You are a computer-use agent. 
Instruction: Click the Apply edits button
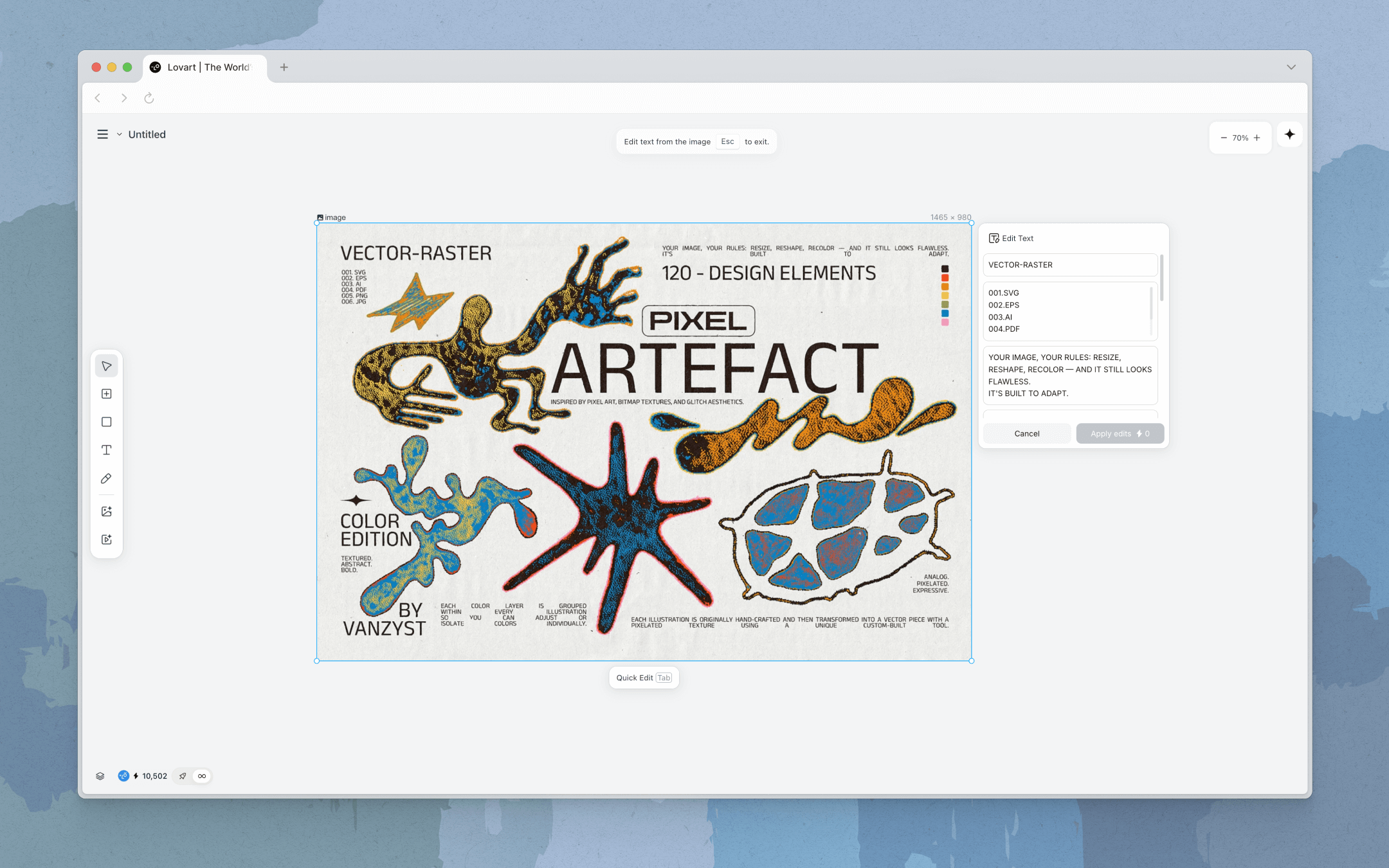[x=1120, y=433]
